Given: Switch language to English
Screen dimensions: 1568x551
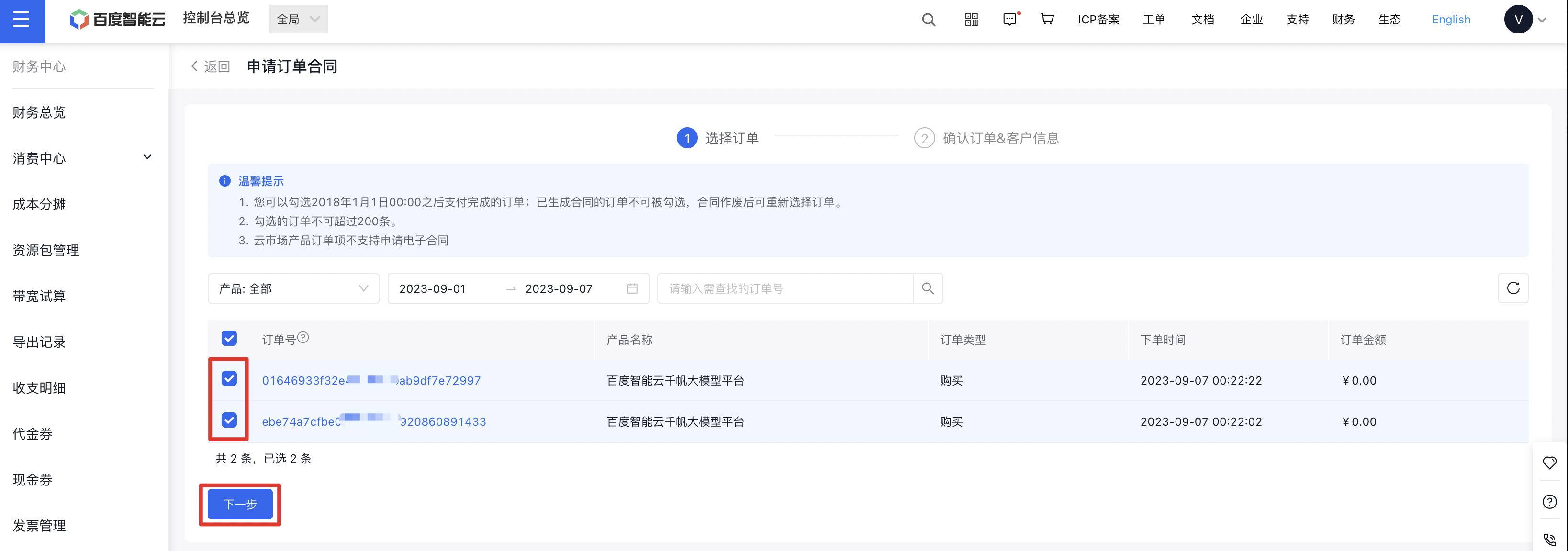Looking at the screenshot, I should [1451, 20].
